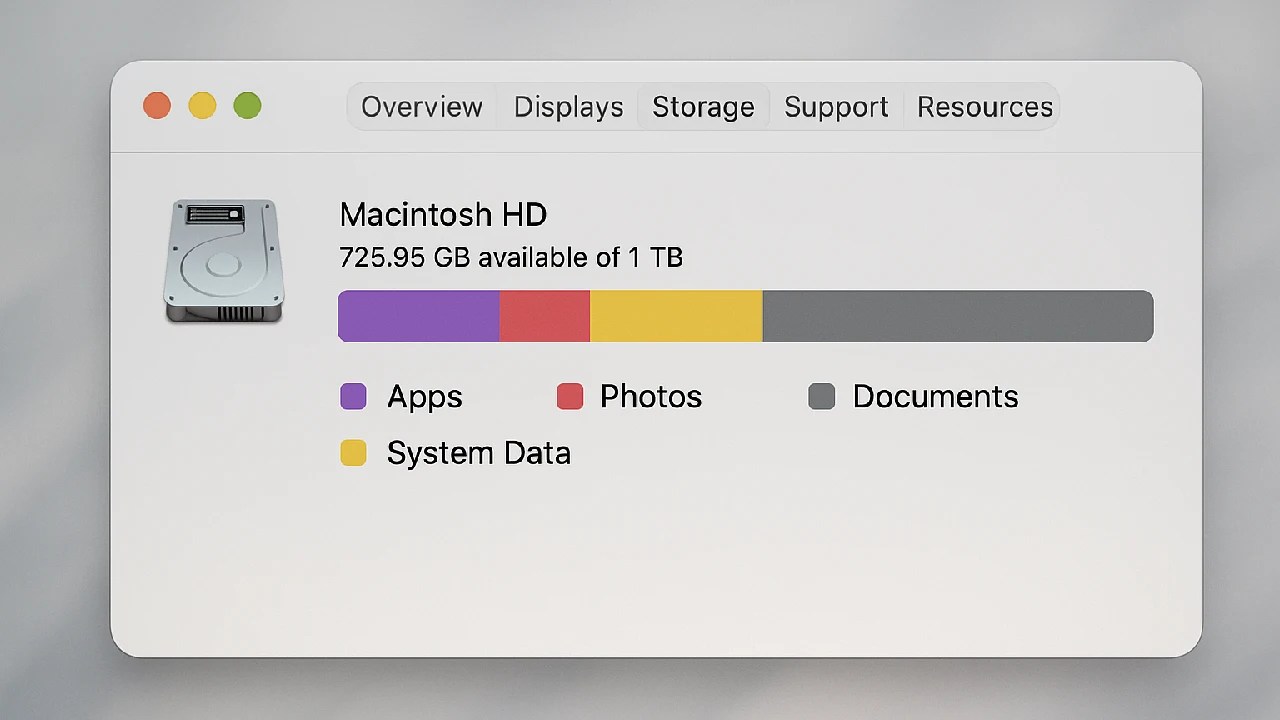Click the Photos legend label
This screenshot has height=720, width=1280.
click(x=651, y=397)
